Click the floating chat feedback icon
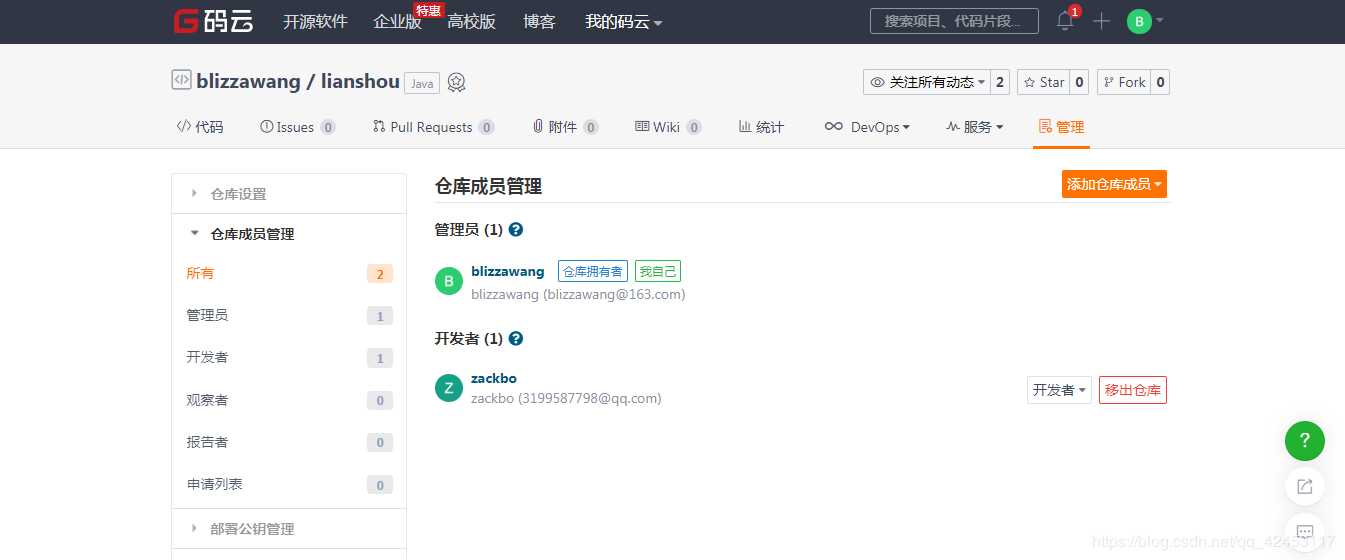The image size is (1345, 560). 1305,531
